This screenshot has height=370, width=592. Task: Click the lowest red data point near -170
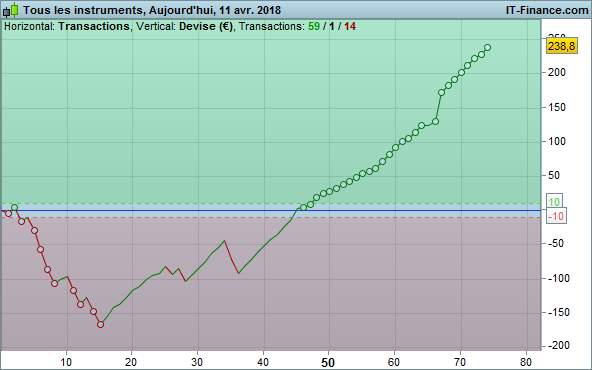point(100,324)
